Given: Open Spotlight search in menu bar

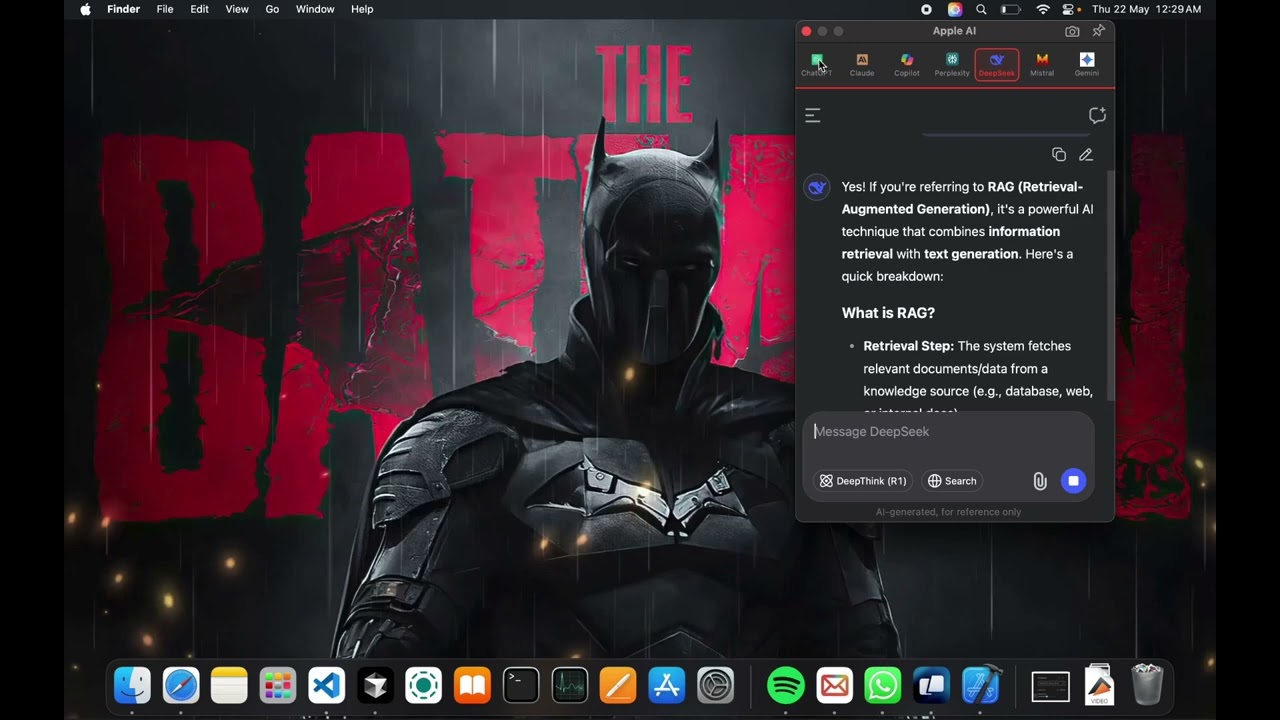Looking at the screenshot, I should pyautogui.click(x=981, y=9).
